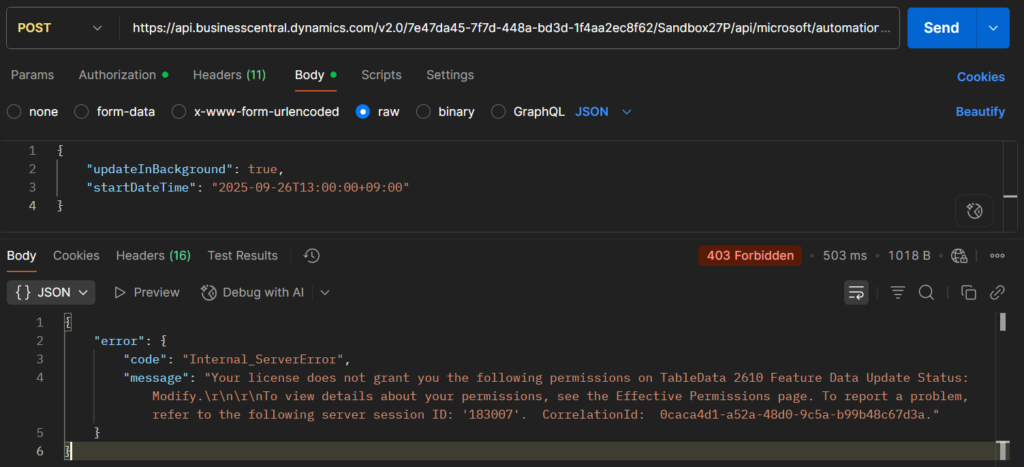Open the POST method dropdown
The width and height of the screenshot is (1024, 467).
[60, 28]
